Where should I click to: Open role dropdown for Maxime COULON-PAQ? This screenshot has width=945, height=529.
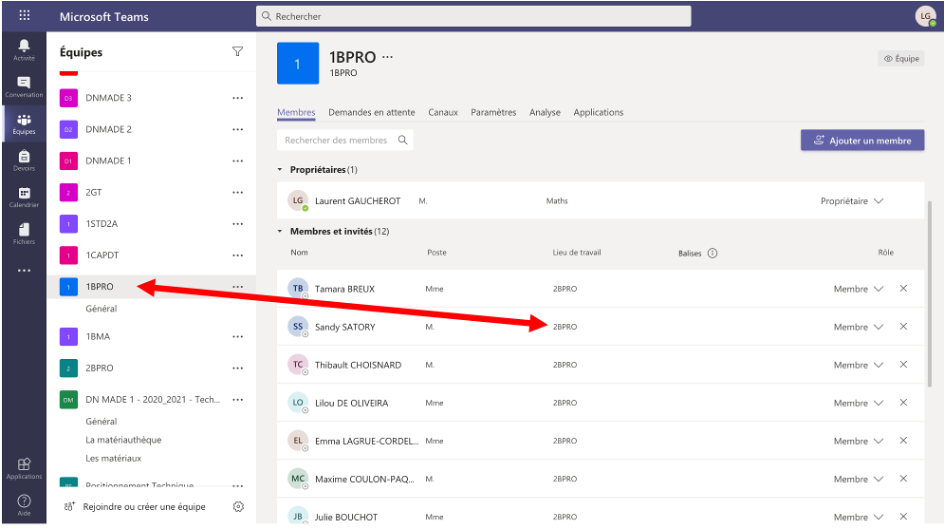coord(858,479)
